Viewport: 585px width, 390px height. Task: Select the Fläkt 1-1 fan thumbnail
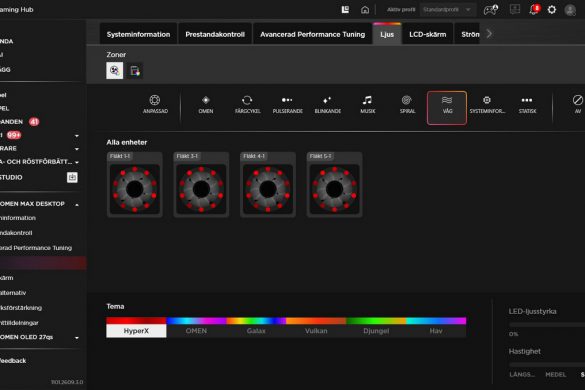point(135,184)
